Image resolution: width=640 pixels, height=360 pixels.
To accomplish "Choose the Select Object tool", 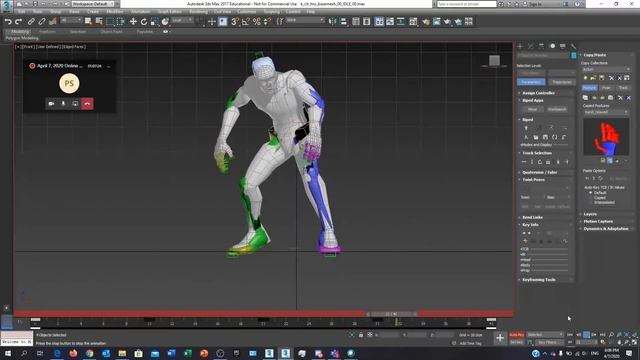I will point(88,21).
